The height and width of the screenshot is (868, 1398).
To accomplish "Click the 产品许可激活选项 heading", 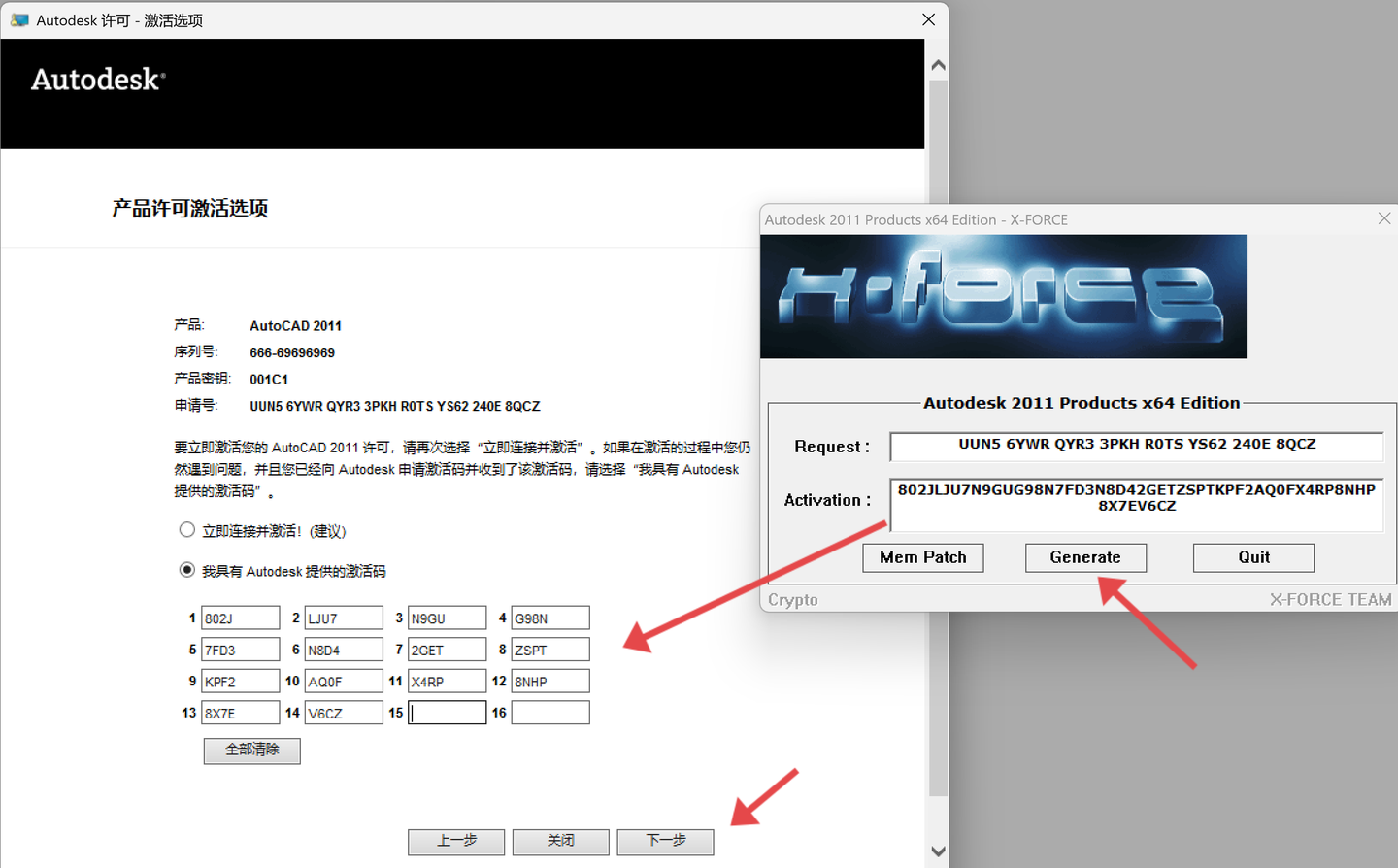I will coord(190,208).
